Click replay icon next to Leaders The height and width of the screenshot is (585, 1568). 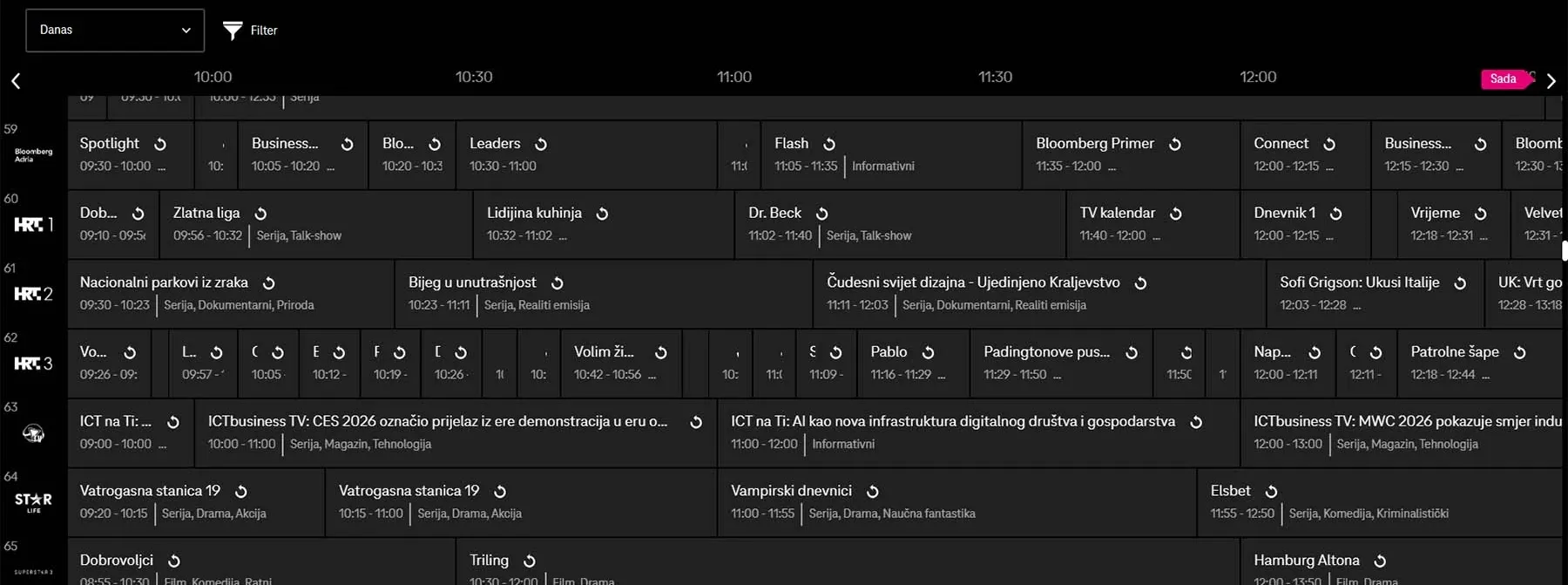coord(541,144)
